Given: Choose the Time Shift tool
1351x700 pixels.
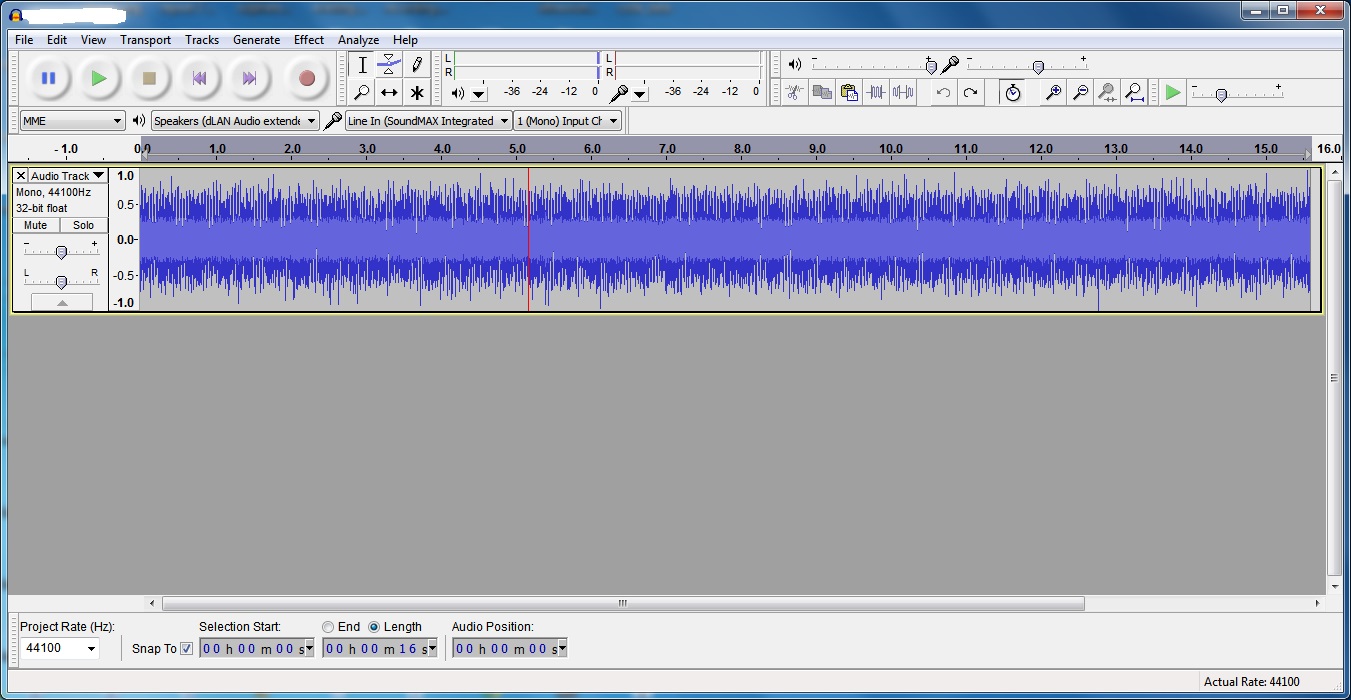Looking at the screenshot, I should 389,93.
